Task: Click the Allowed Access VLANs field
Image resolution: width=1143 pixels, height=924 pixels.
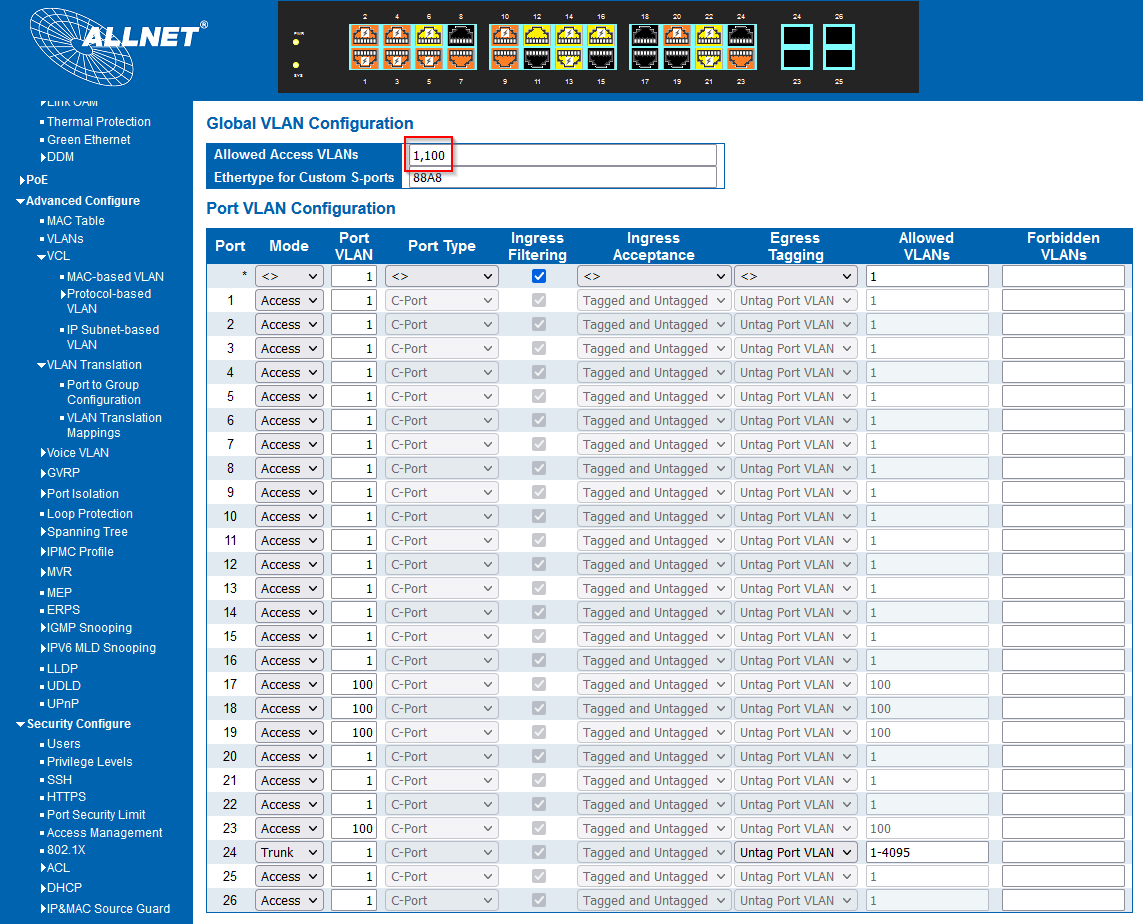Action: 562,155
